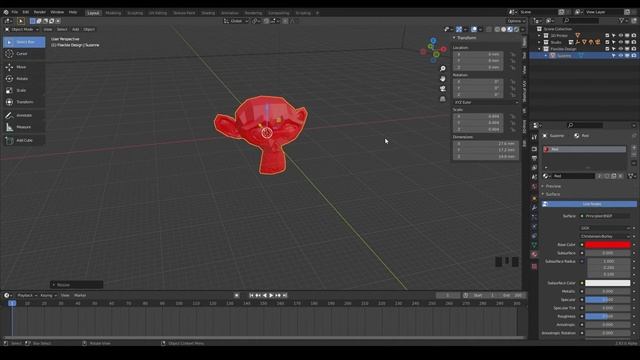
Task: Select the Scale tool
Action: tap(24, 90)
